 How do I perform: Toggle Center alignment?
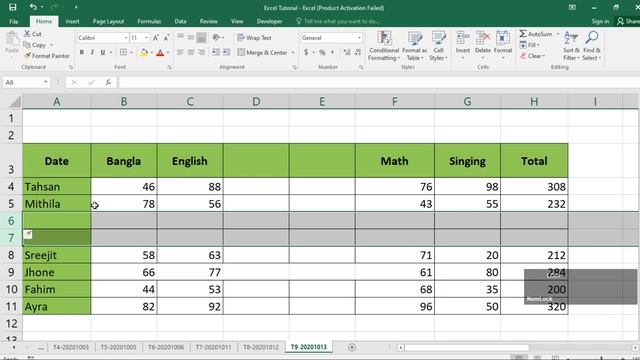click(x=191, y=52)
